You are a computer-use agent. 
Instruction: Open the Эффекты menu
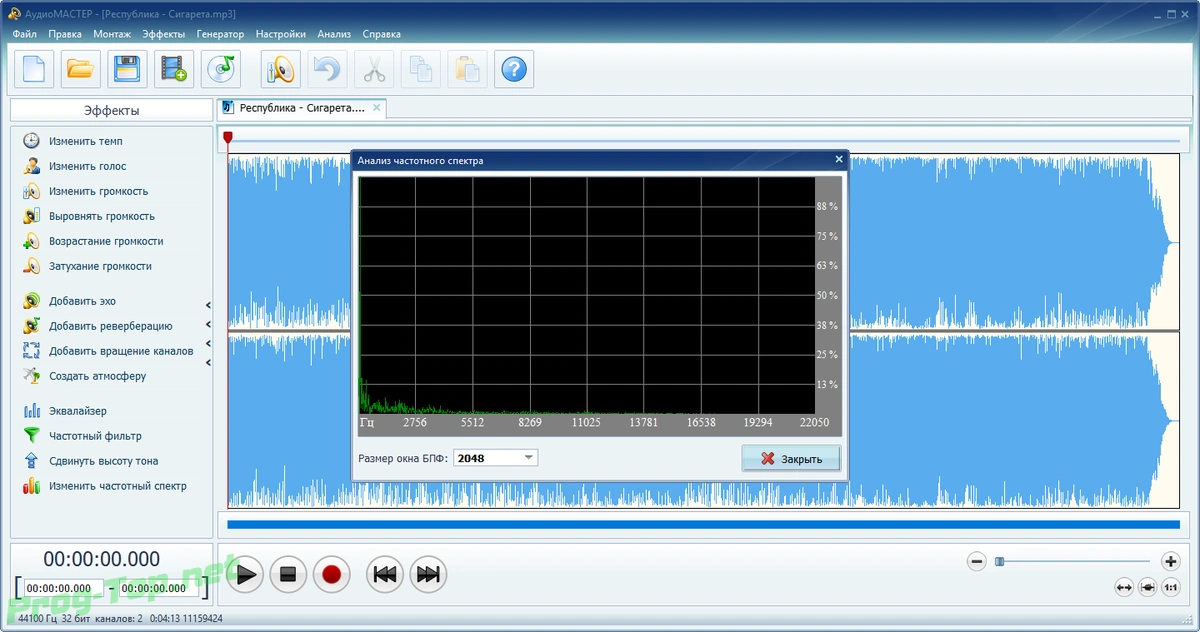(164, 34)
